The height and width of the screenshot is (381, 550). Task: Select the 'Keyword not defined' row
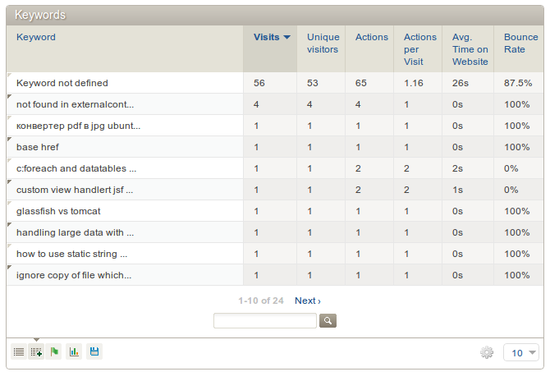[x=275, y=83]
